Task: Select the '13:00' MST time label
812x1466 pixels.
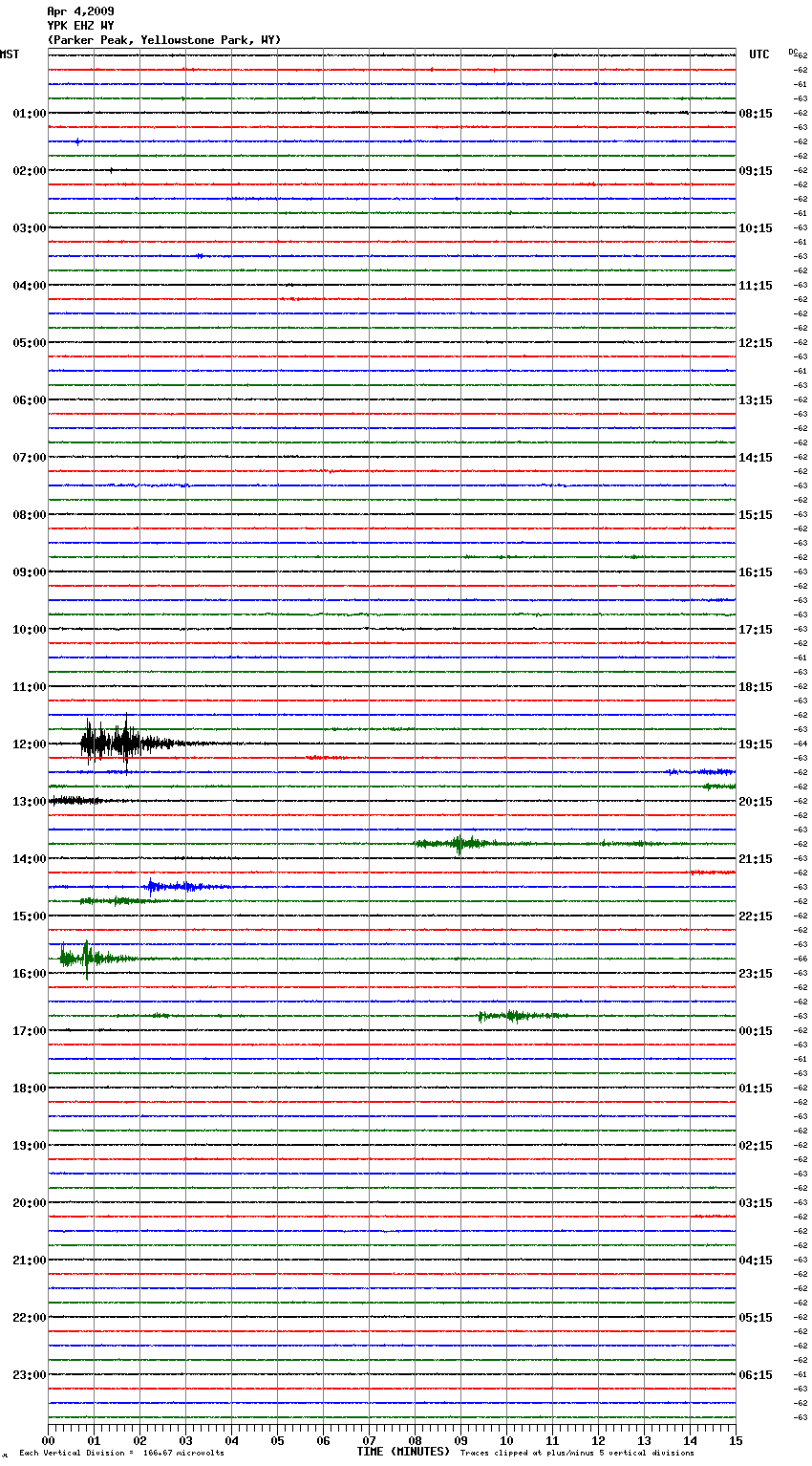Action: (x=30, y=802)
